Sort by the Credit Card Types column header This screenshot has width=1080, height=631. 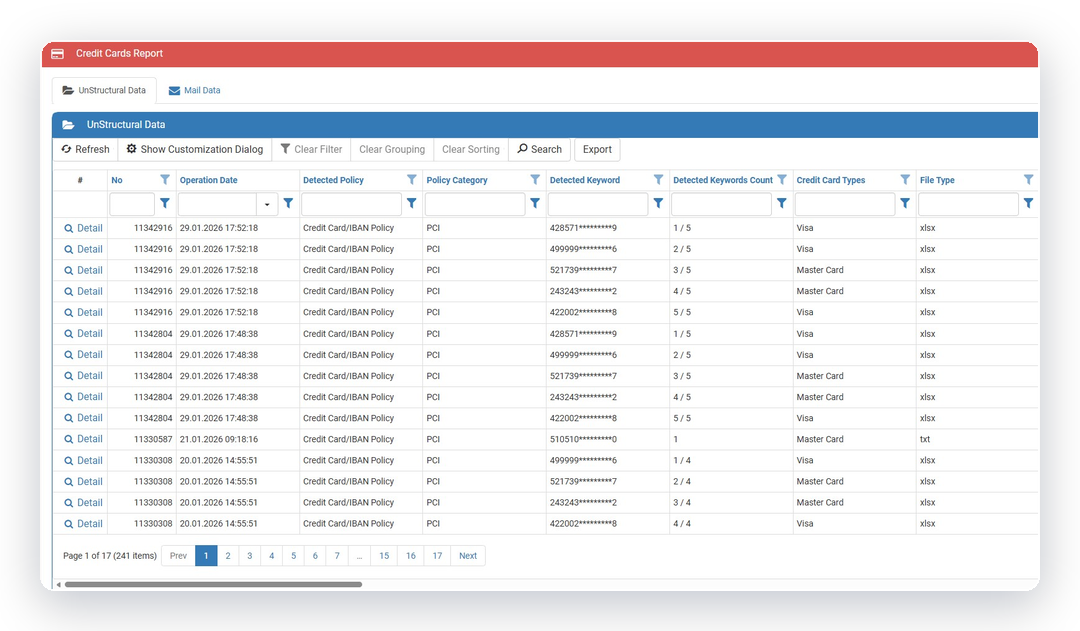tap(831, 180)
